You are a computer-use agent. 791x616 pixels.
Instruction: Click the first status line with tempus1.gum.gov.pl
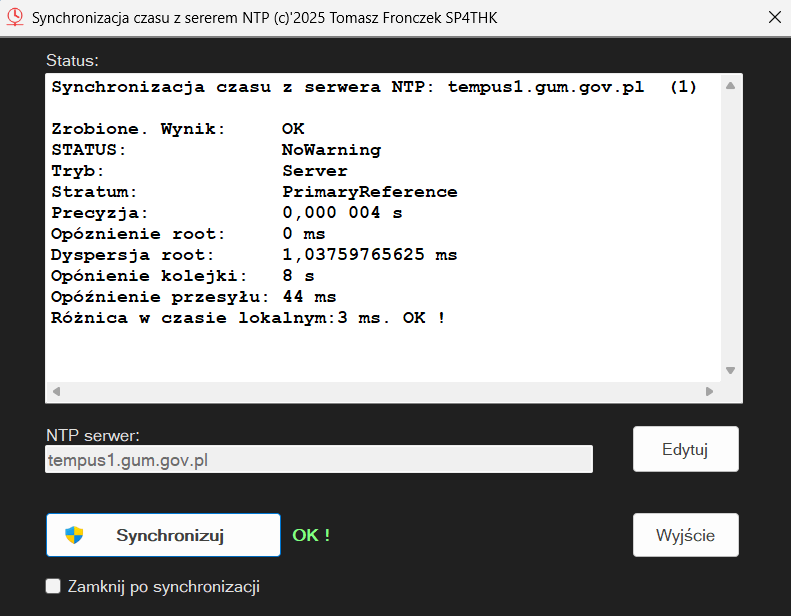pyautogui.click(x=373, y=87)
